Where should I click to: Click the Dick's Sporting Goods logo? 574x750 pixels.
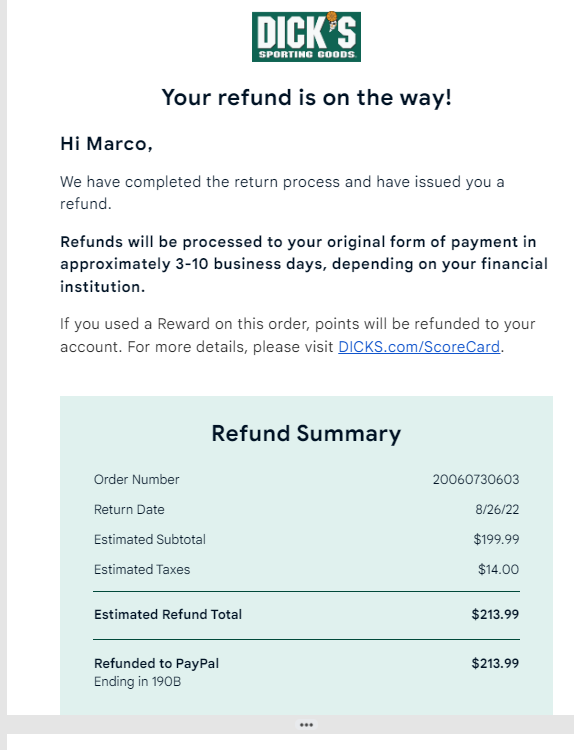(x=306, y=37)
